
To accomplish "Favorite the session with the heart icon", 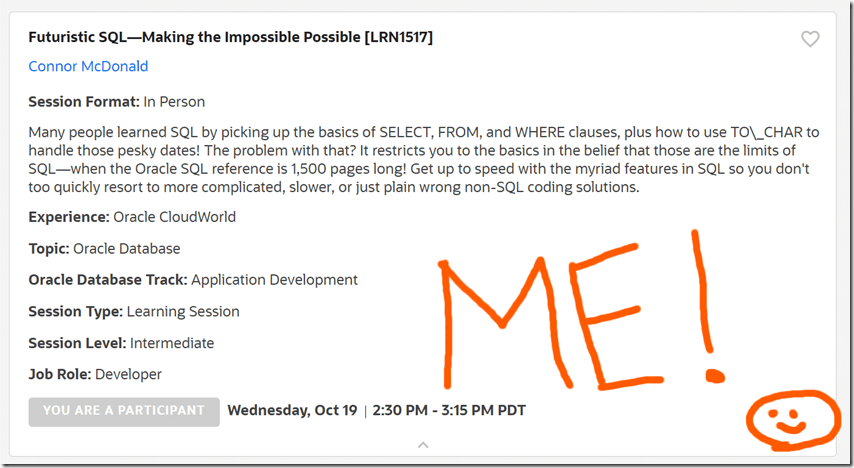I will click(x=810, y=39).
